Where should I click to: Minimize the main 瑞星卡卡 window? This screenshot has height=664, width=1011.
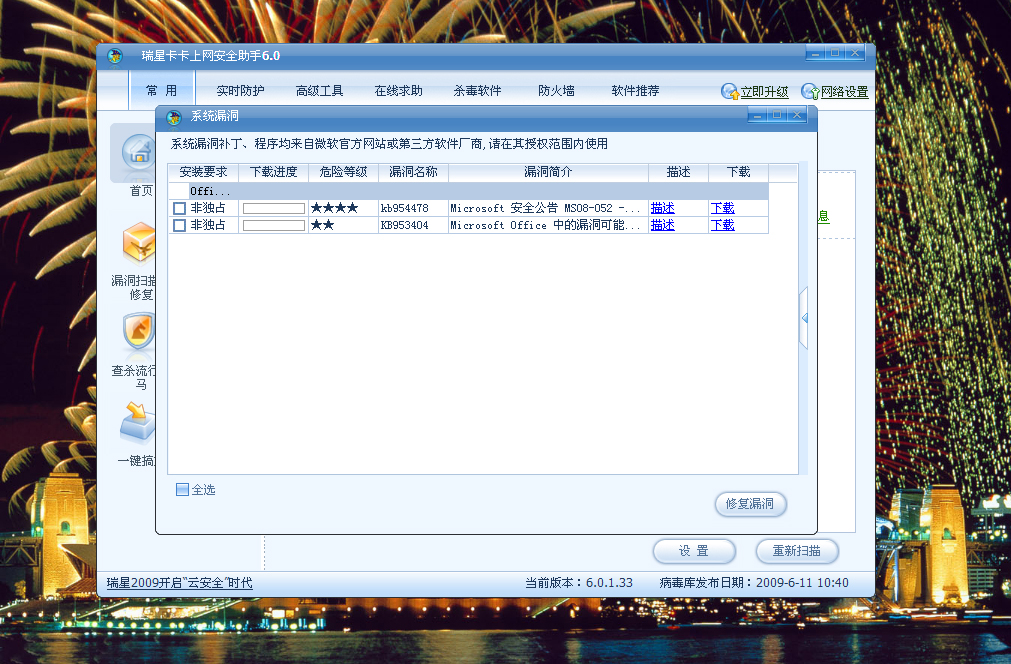point(816,54)
